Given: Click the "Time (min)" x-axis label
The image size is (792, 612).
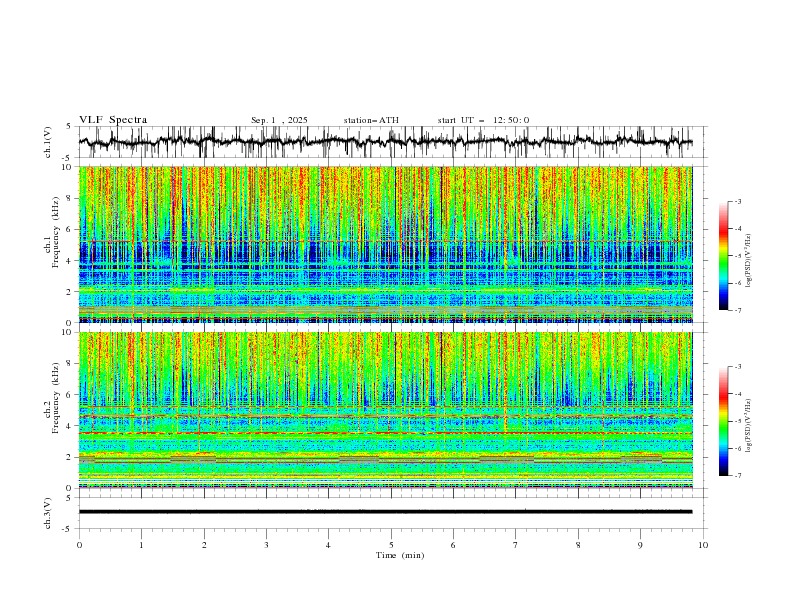Looking at the screenshot, I should point(400,555).
